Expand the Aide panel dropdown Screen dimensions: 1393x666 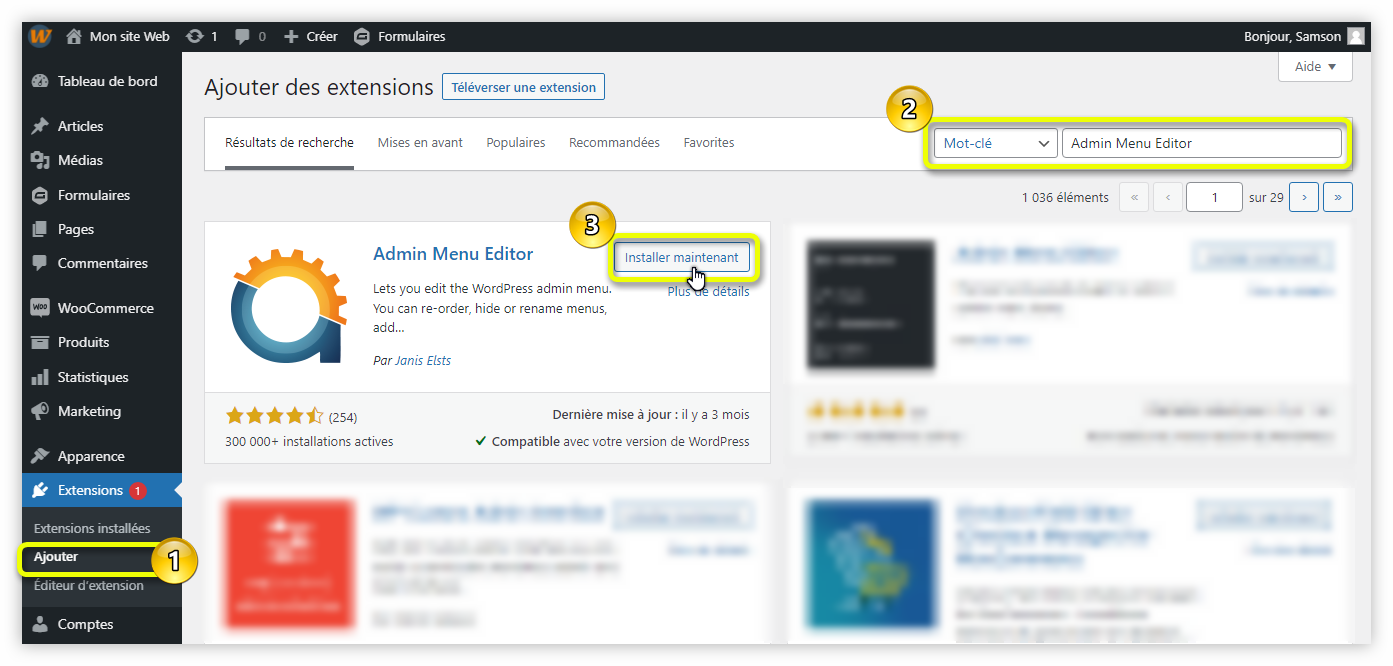click(x=1314, y=66)
